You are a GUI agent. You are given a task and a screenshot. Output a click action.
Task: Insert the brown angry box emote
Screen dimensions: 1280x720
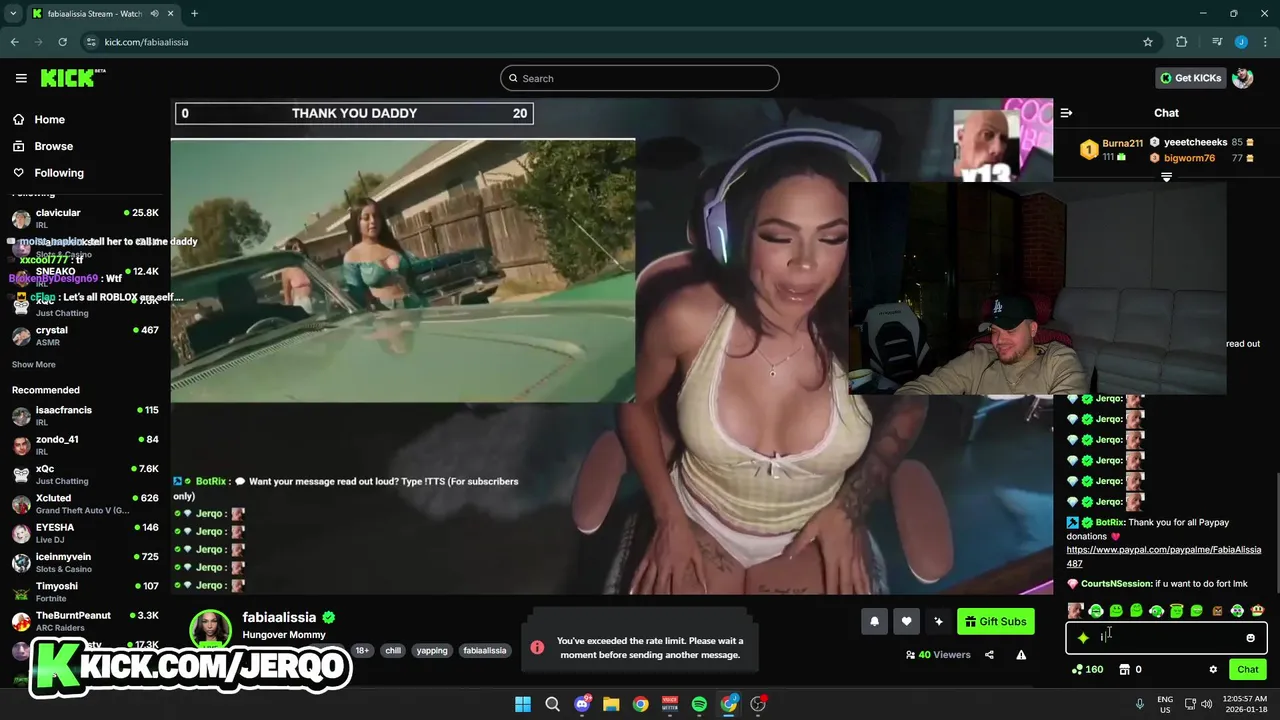(1217, 610)
